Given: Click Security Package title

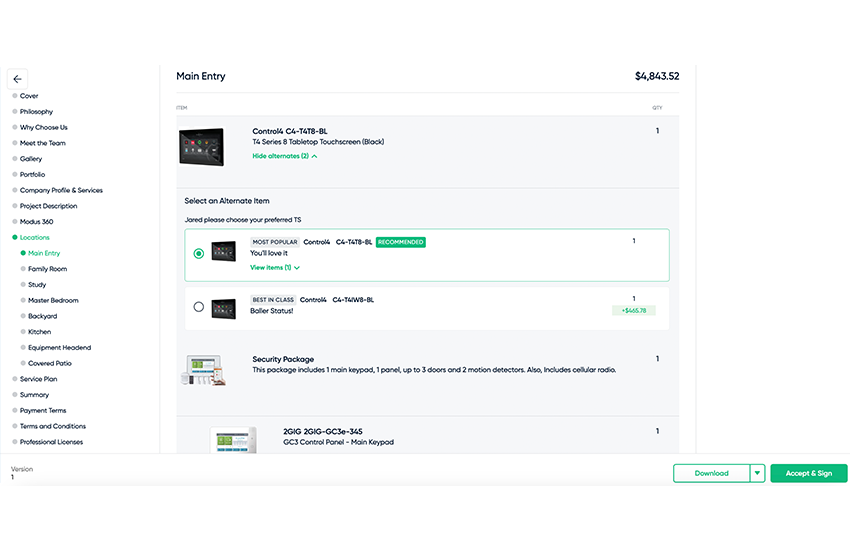Looking at the screenshot, I should [283, 359].
